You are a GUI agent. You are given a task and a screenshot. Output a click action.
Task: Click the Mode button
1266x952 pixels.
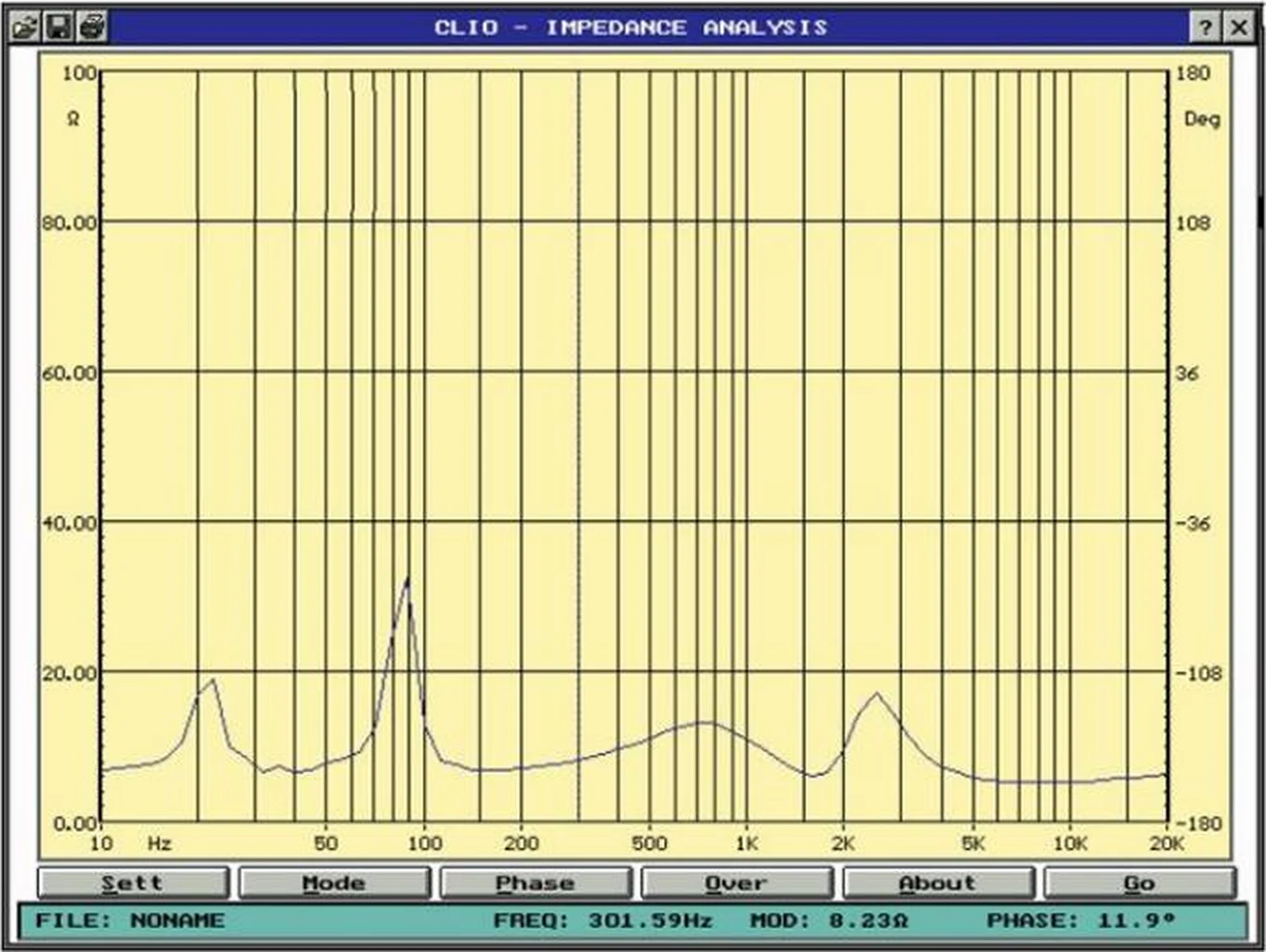334,882
